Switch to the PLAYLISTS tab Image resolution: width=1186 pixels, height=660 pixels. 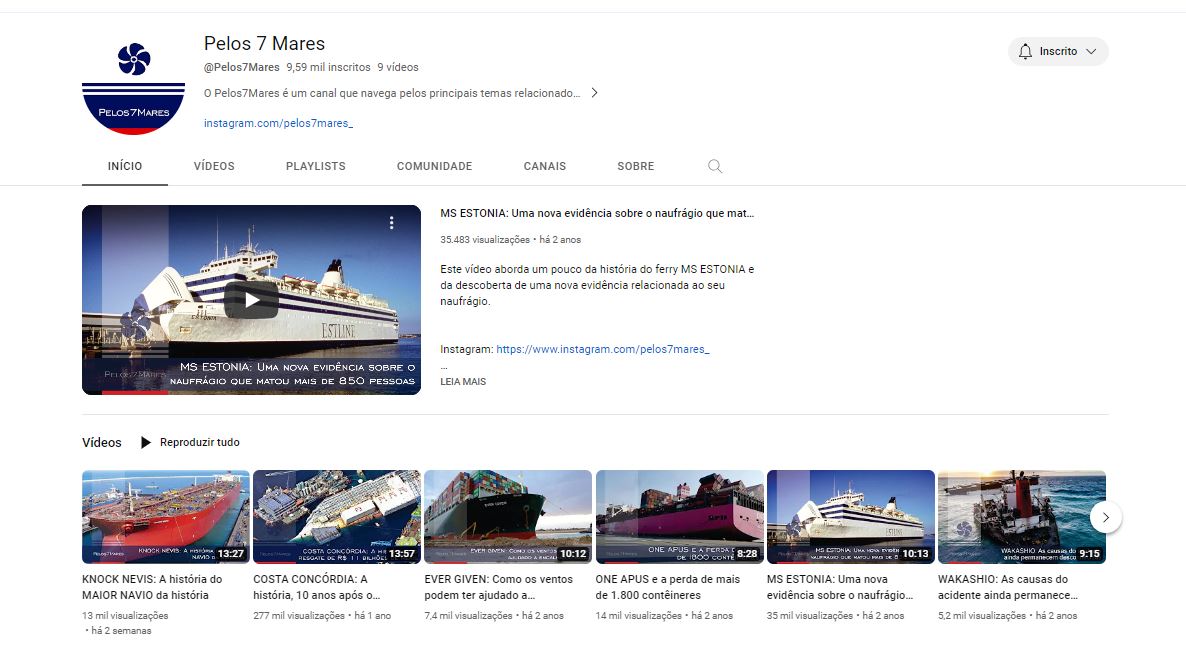315,166
